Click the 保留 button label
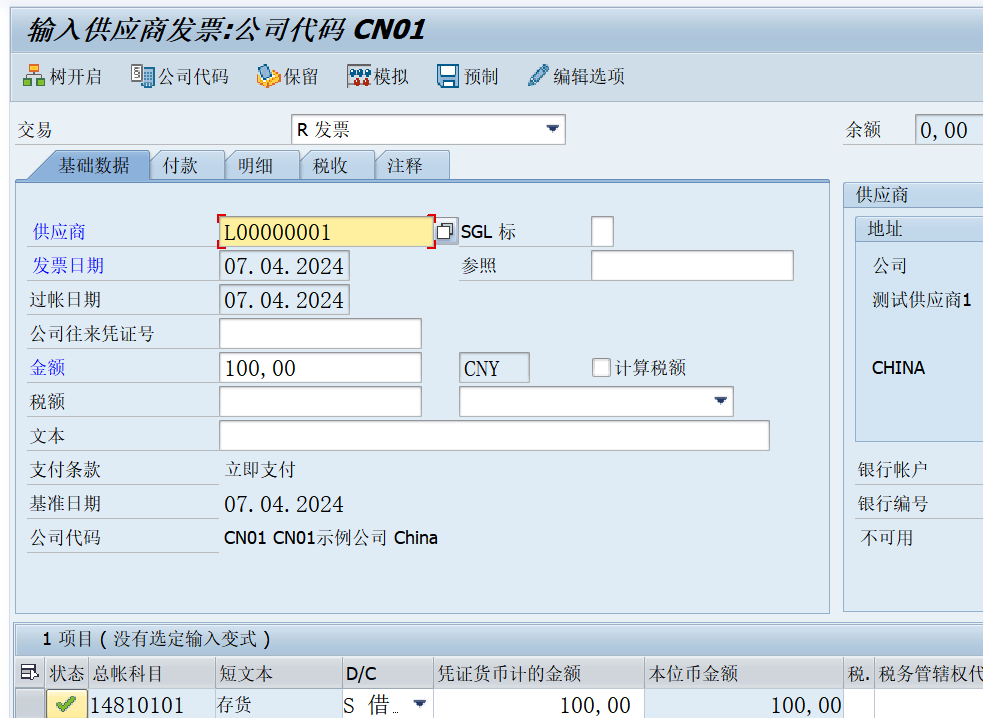 pyautogui.click(x=301, y=77)
